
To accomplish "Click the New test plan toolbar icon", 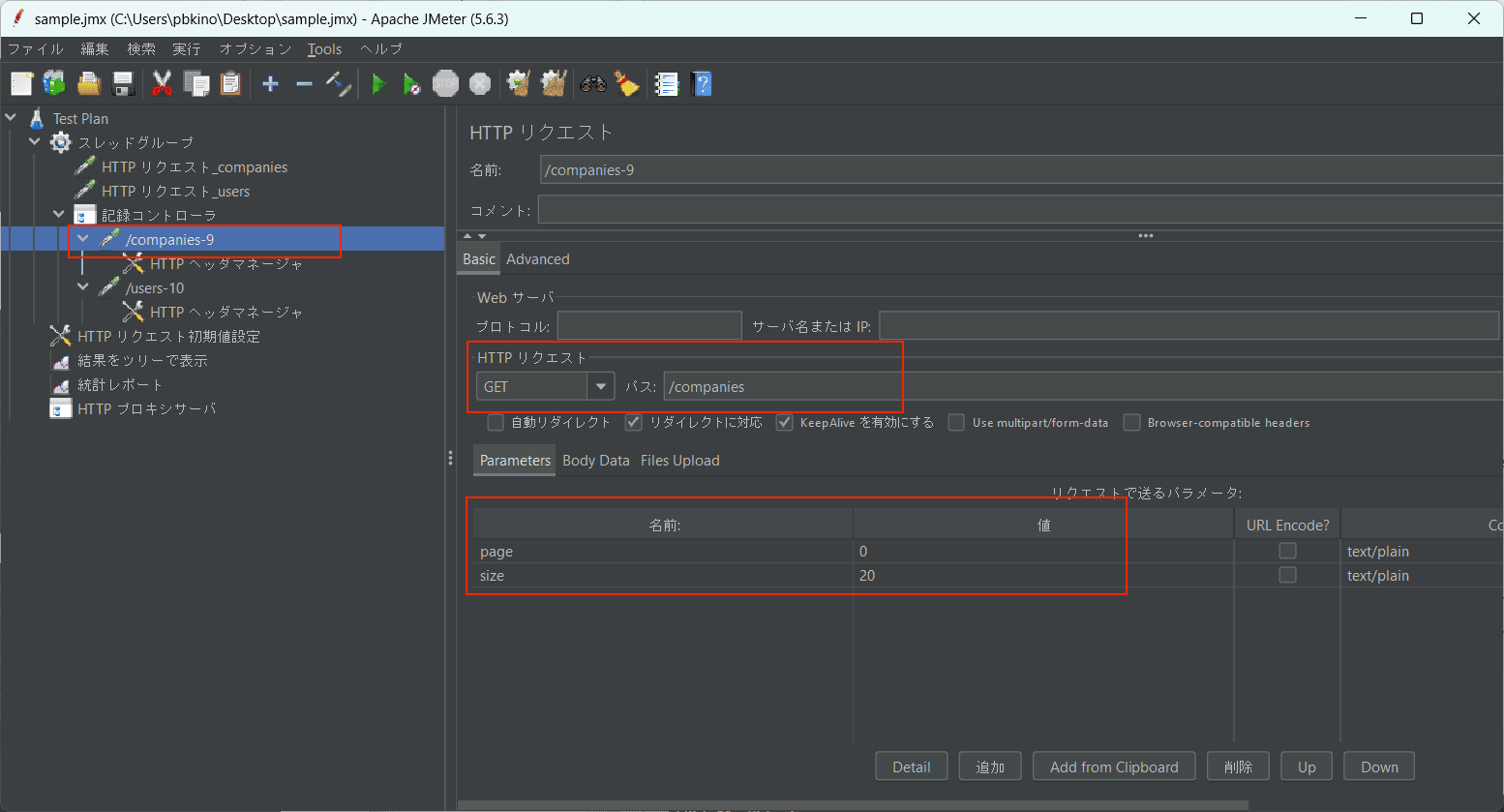I will pos(21,84).
